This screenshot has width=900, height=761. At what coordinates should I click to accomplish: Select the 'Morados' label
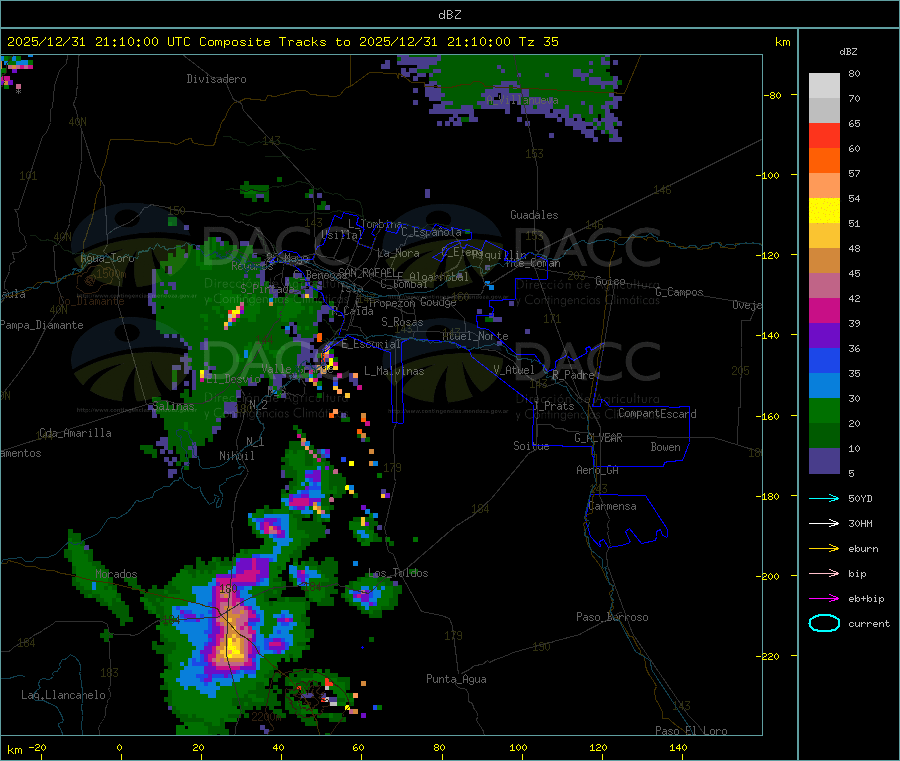click(x=116, y=574)
